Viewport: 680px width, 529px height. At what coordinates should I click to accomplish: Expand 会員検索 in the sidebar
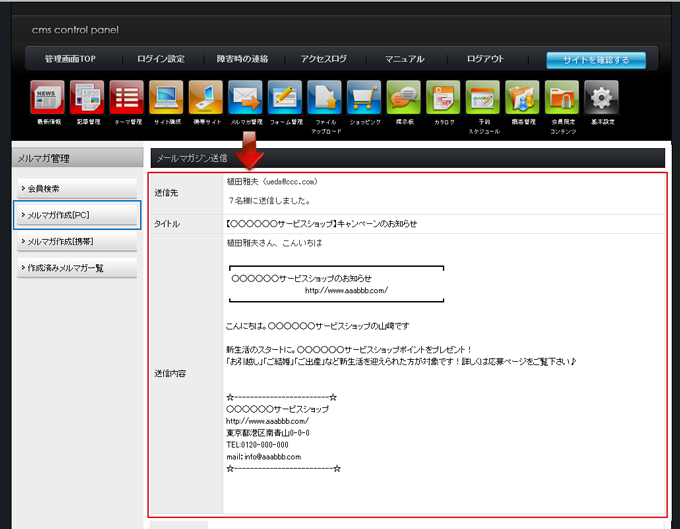click(76, 188)
